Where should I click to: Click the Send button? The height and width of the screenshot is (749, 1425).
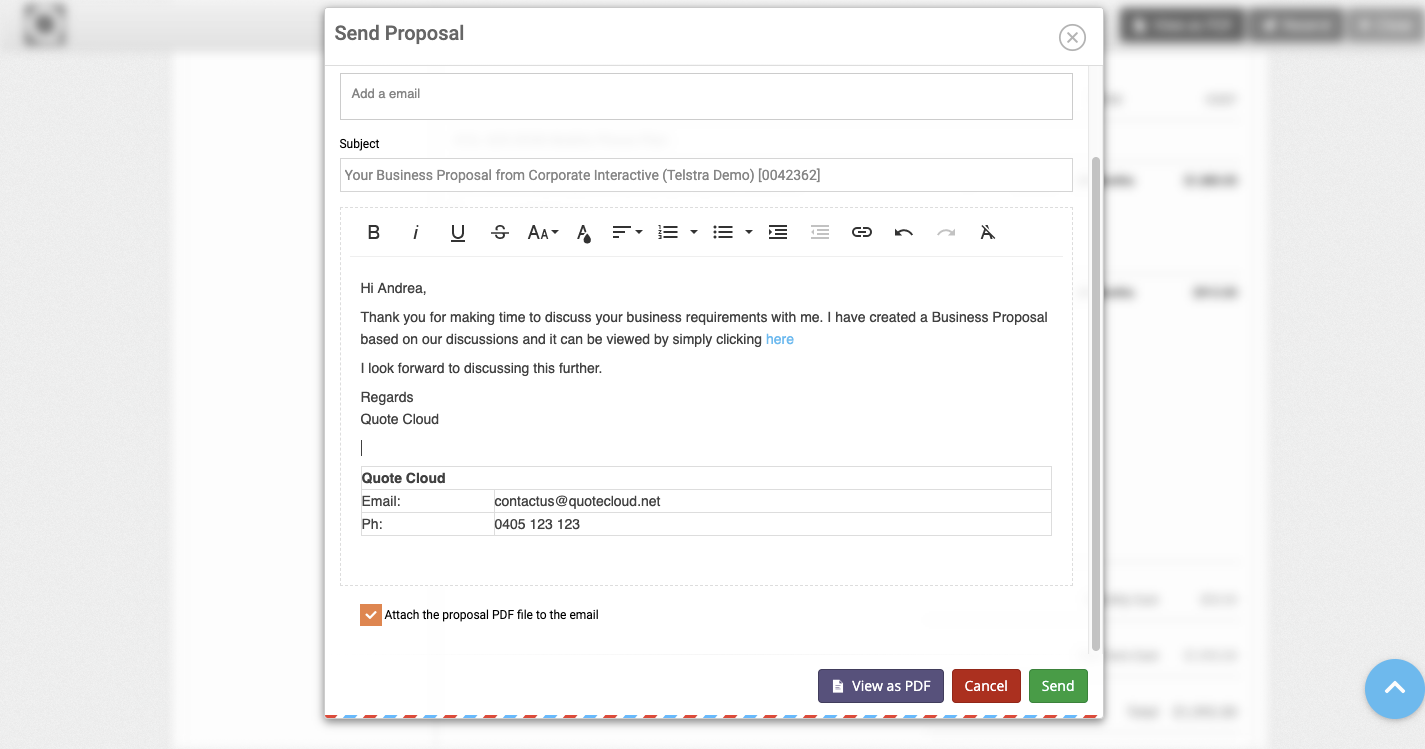(1058, 686)
